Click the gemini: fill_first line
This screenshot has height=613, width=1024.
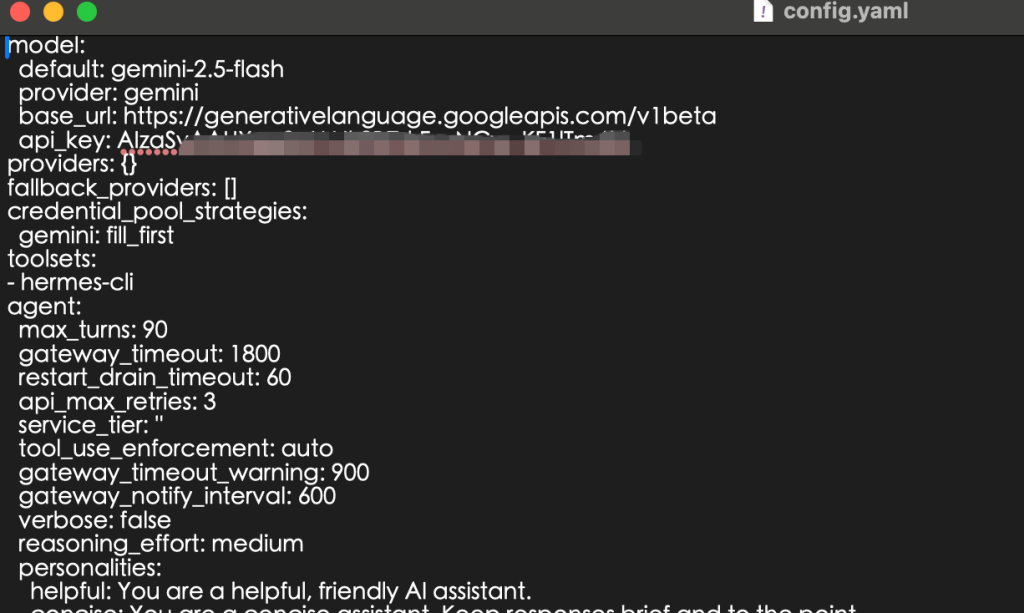point(96,235)
